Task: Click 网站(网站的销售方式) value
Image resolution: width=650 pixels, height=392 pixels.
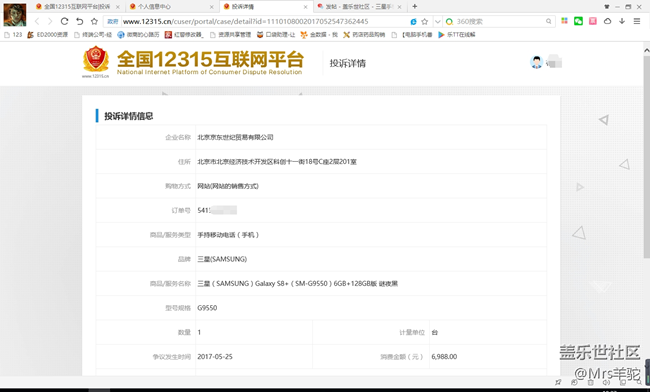Action: 228,186
